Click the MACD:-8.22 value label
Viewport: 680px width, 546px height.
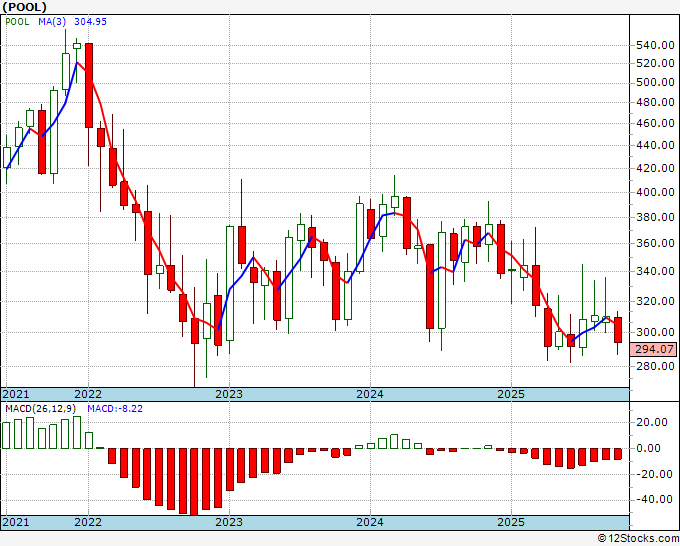(115, 409)
